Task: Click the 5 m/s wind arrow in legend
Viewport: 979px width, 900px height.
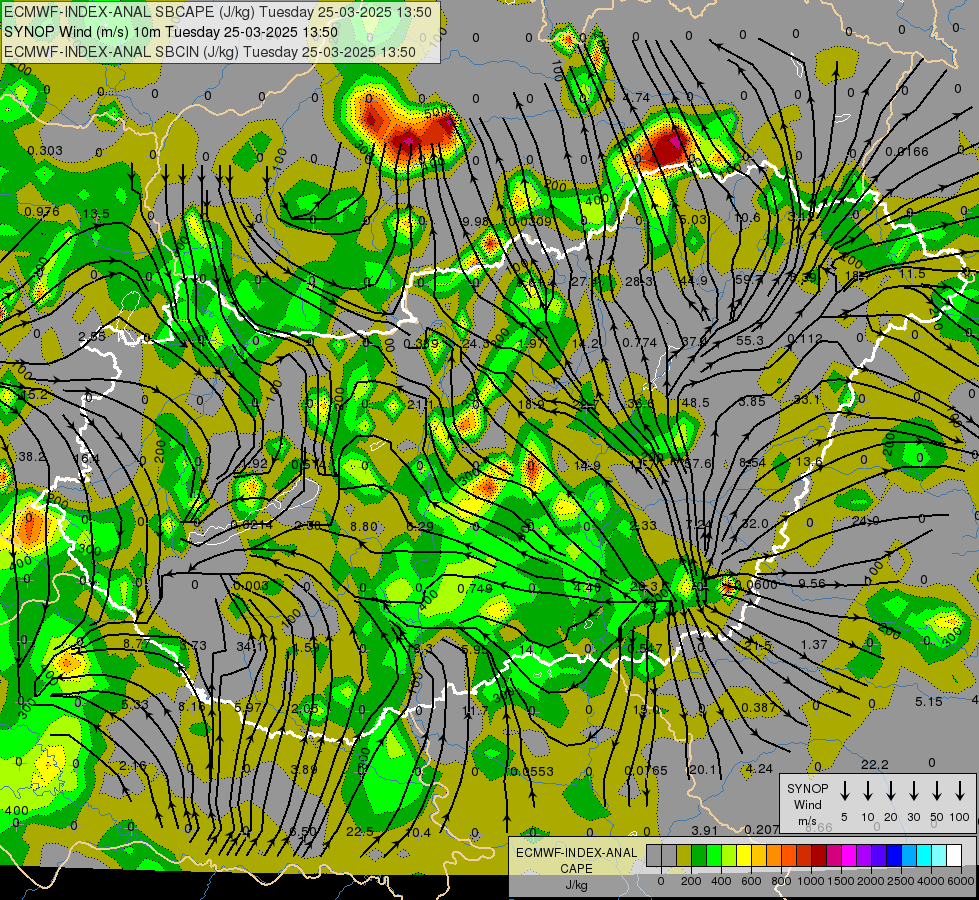Action: [x=845, y=791]
